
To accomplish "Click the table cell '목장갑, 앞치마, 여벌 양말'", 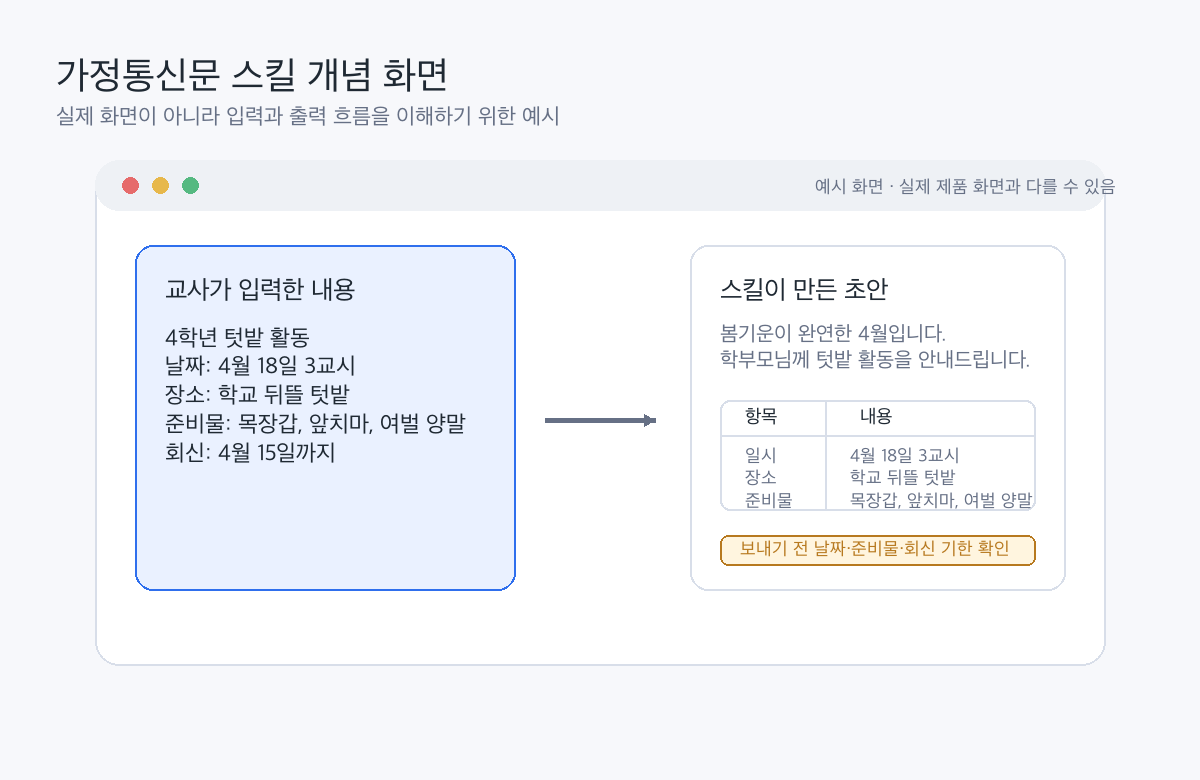I will click(x=941, y=500).
